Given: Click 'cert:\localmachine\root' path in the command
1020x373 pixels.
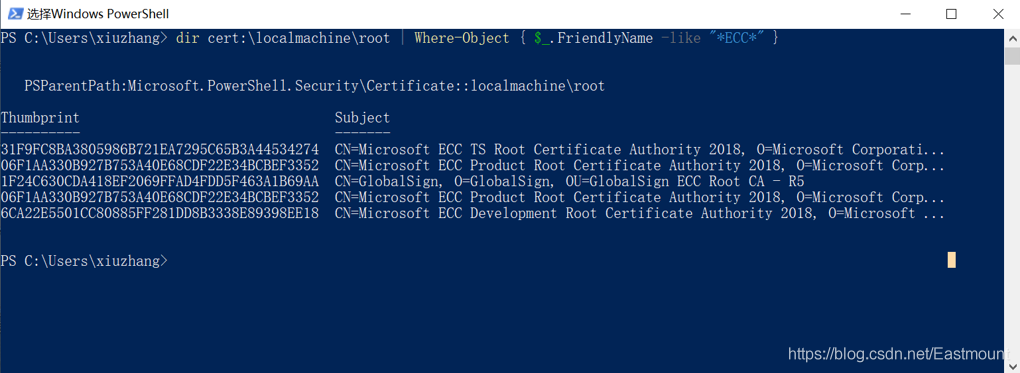Looking at the screenshot, I should (x=299, y=38).
